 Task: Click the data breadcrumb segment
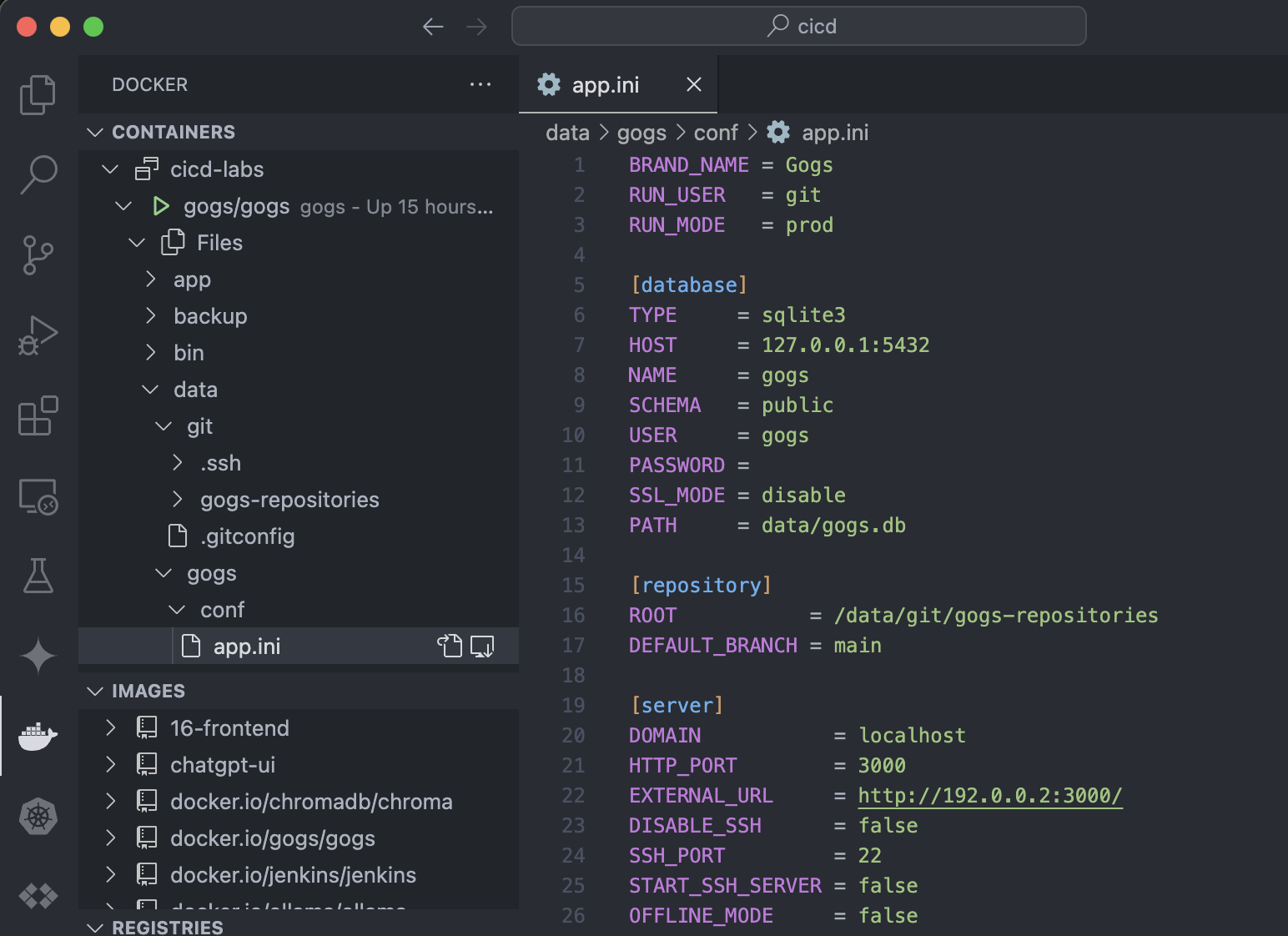click(x=567, y=133)
